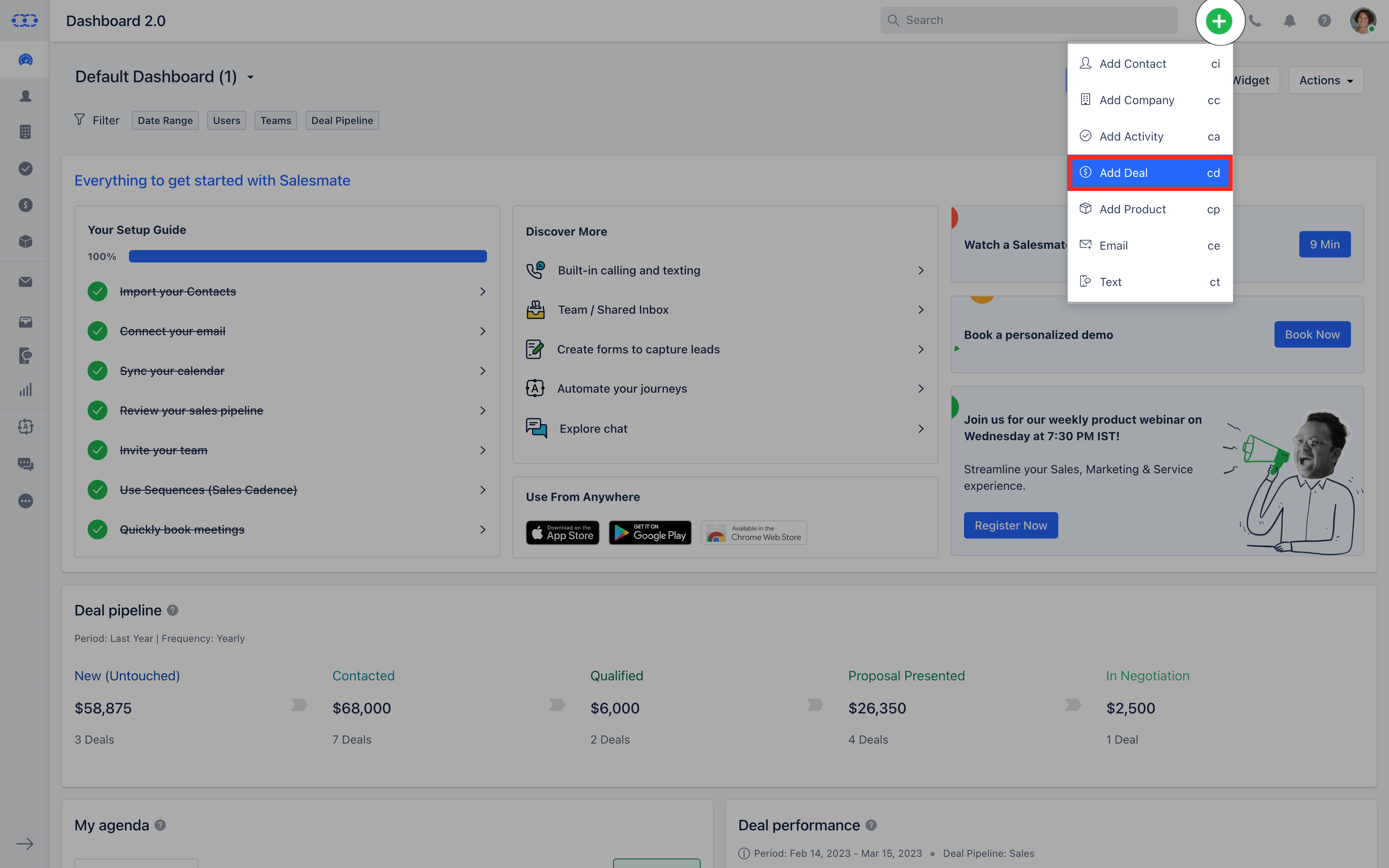Click Deal performance help tooltip icon
Screen dimensions: 1389x868
tap(871, 825)
